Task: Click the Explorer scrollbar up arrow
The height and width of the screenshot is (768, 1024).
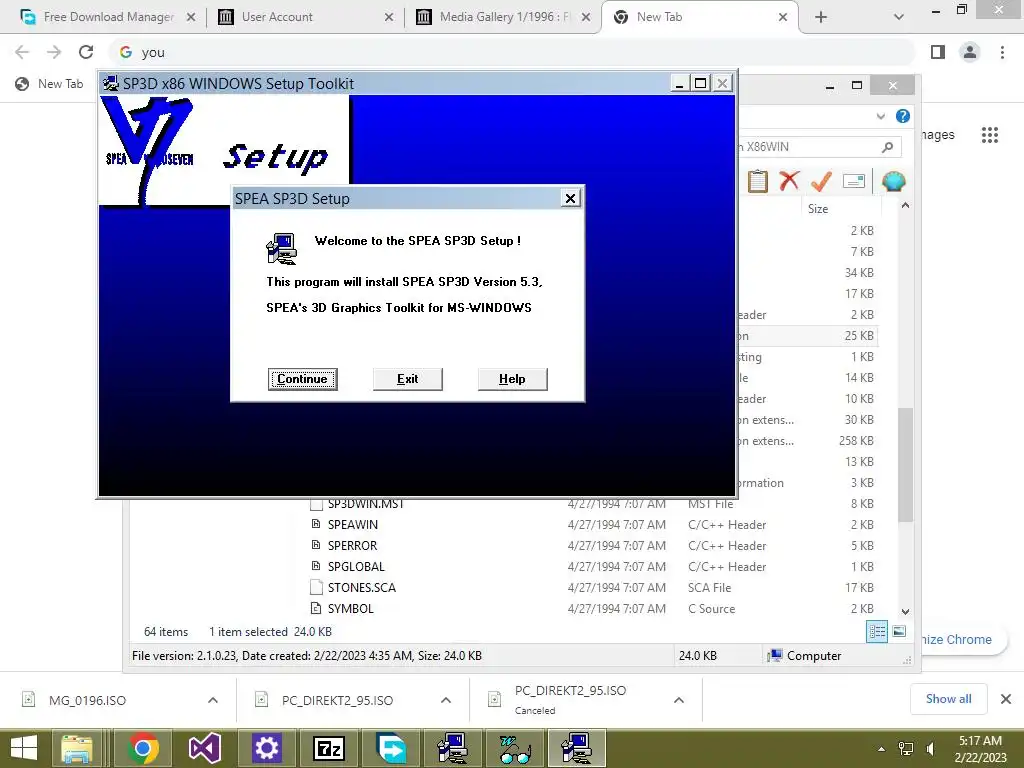Action: point(905,206)
